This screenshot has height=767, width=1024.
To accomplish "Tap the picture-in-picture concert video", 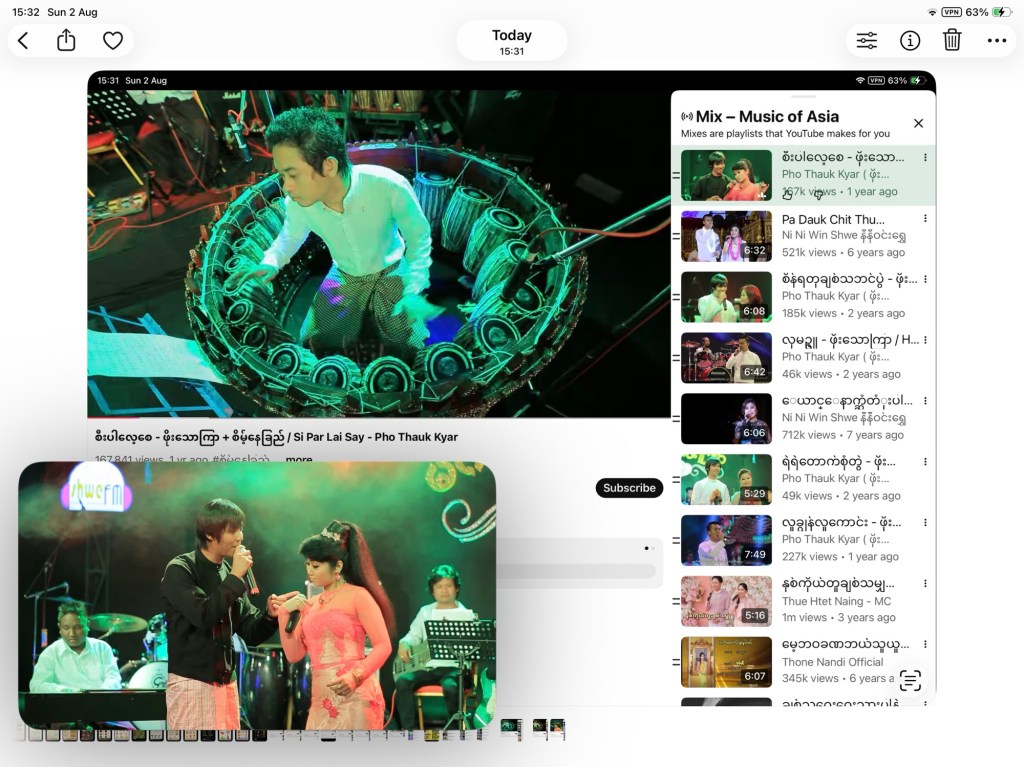I will [x=257, y=595].
